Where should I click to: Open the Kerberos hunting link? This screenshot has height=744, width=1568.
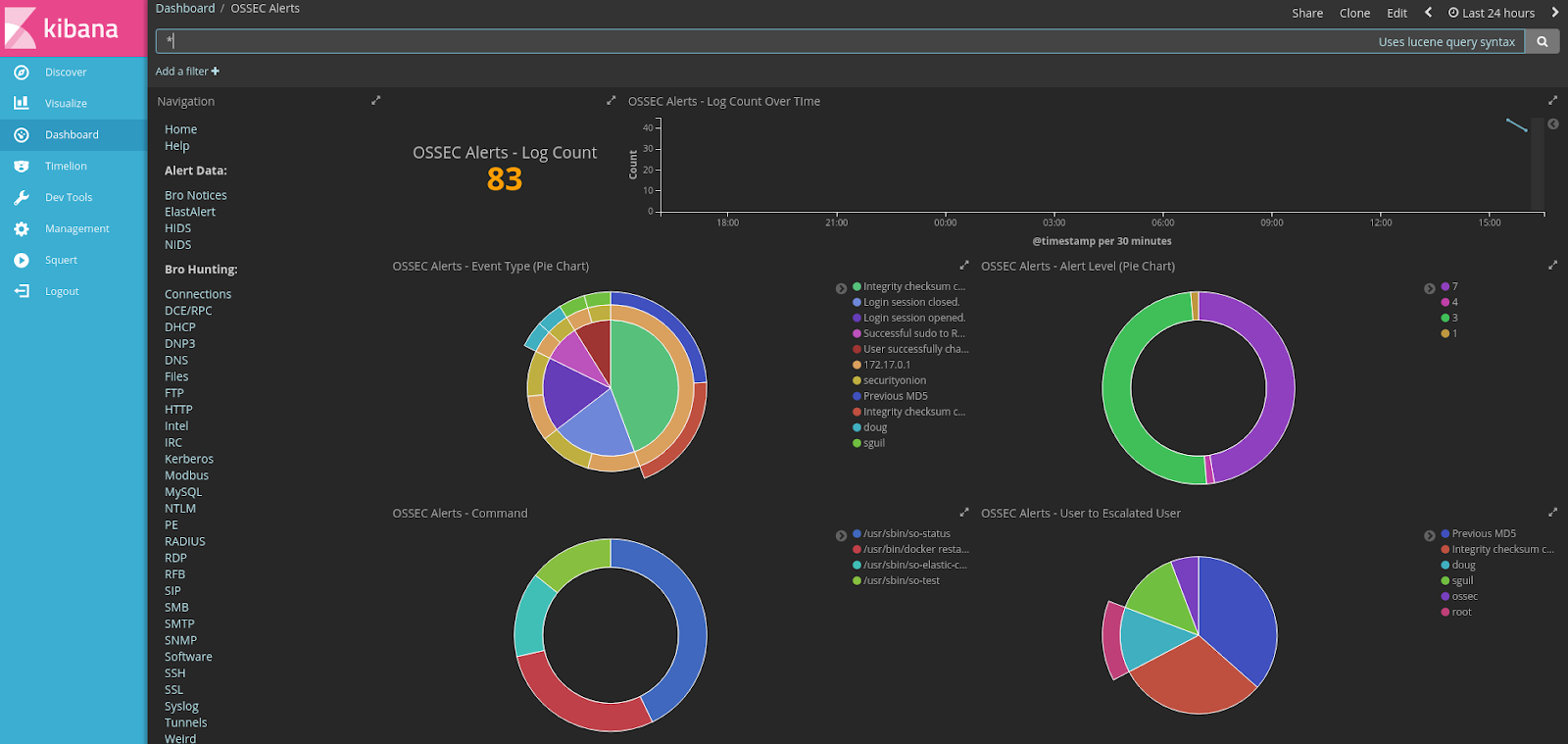click(x=189, y=459)
